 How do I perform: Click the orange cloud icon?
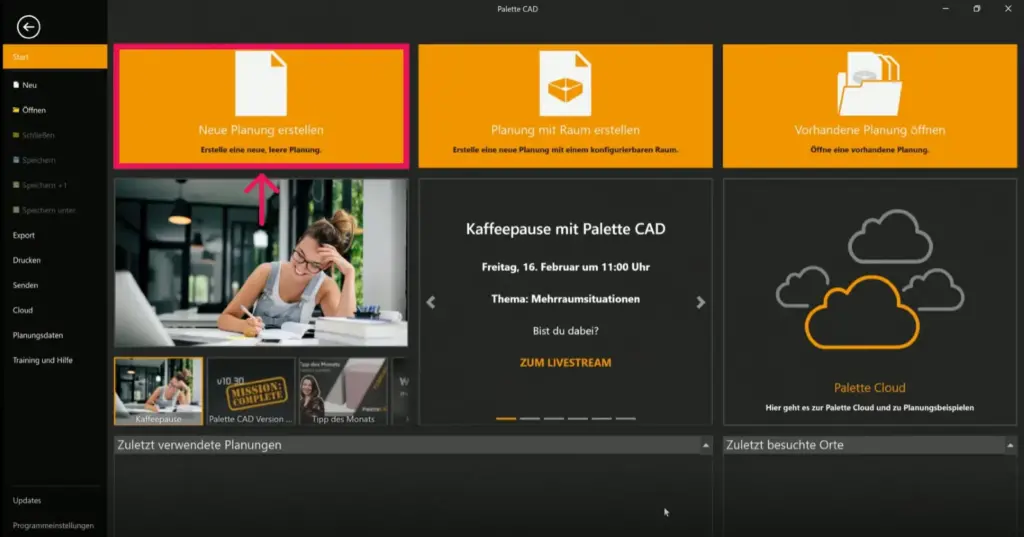pyautogui.click(x=862, y=312)
